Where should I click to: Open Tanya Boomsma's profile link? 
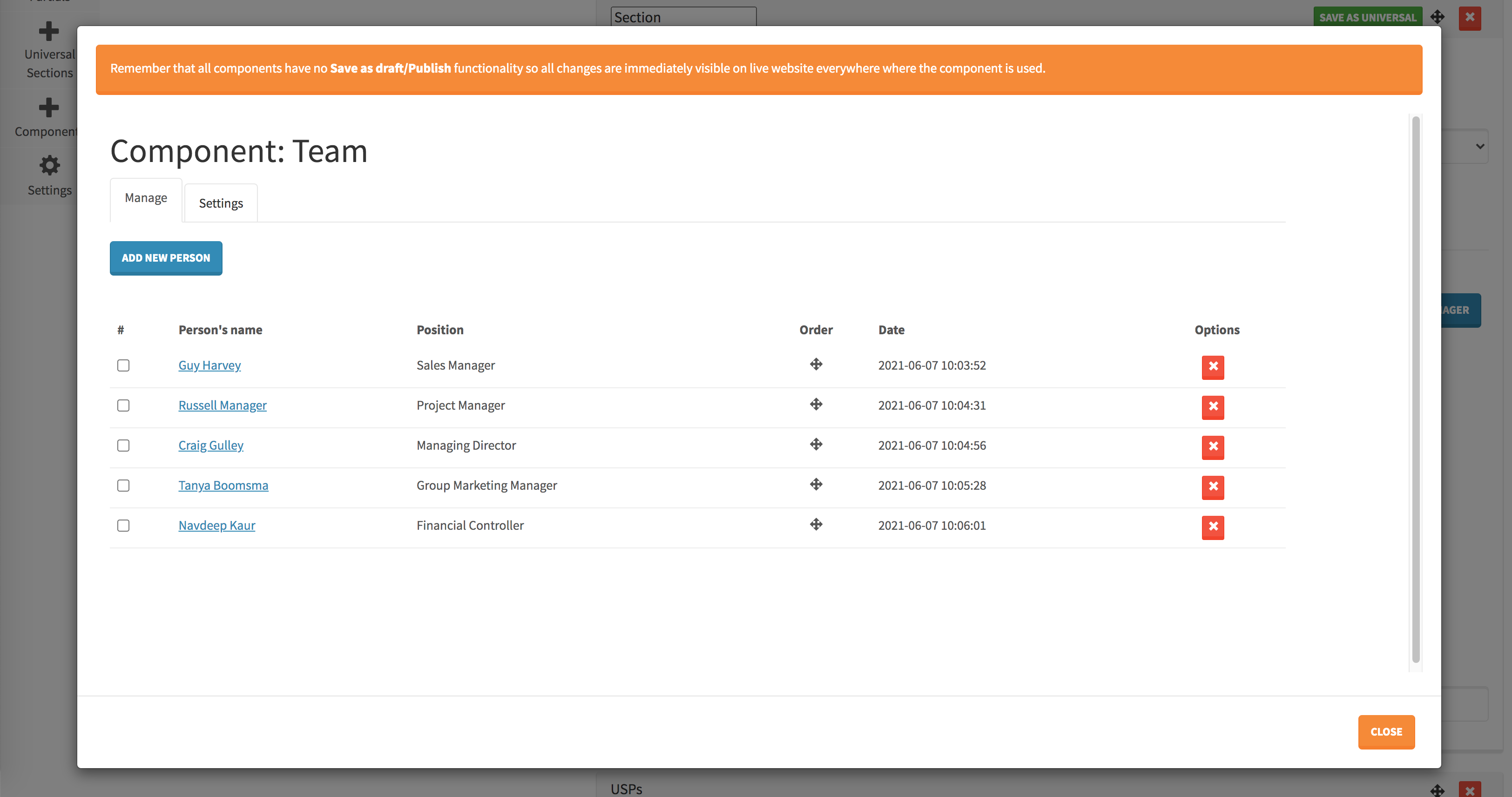tap(223, 485)
